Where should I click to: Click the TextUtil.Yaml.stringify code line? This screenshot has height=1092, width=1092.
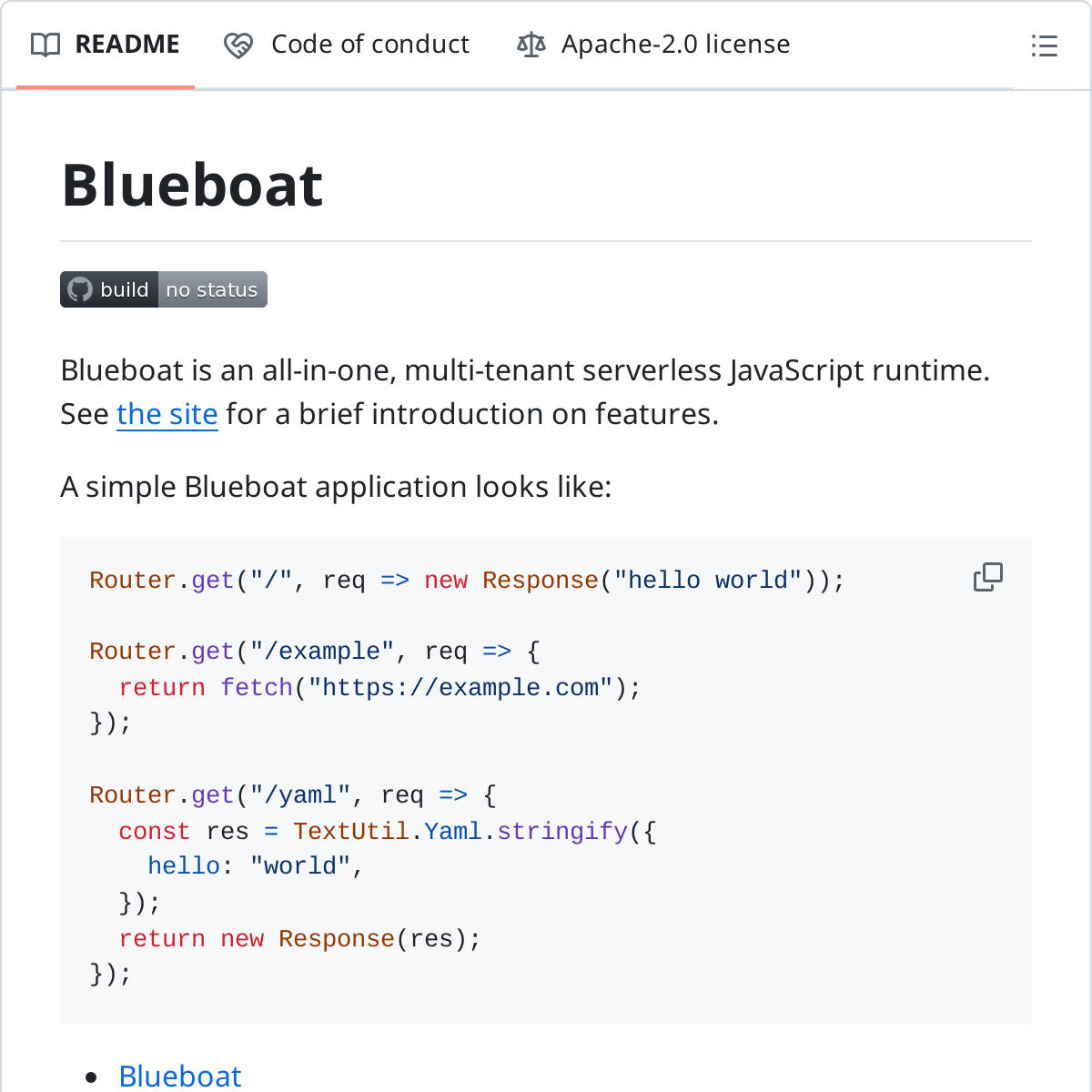(x=387, y=832)
